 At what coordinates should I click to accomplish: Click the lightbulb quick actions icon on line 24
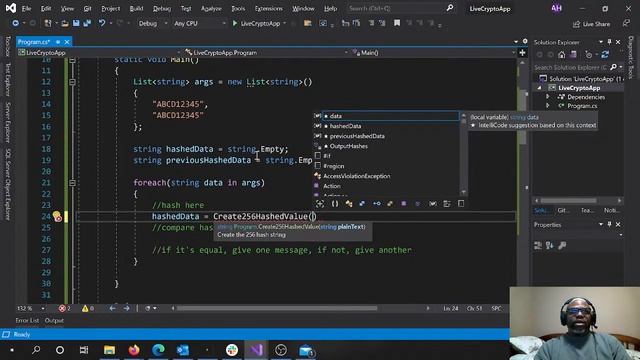pos(57,216)
